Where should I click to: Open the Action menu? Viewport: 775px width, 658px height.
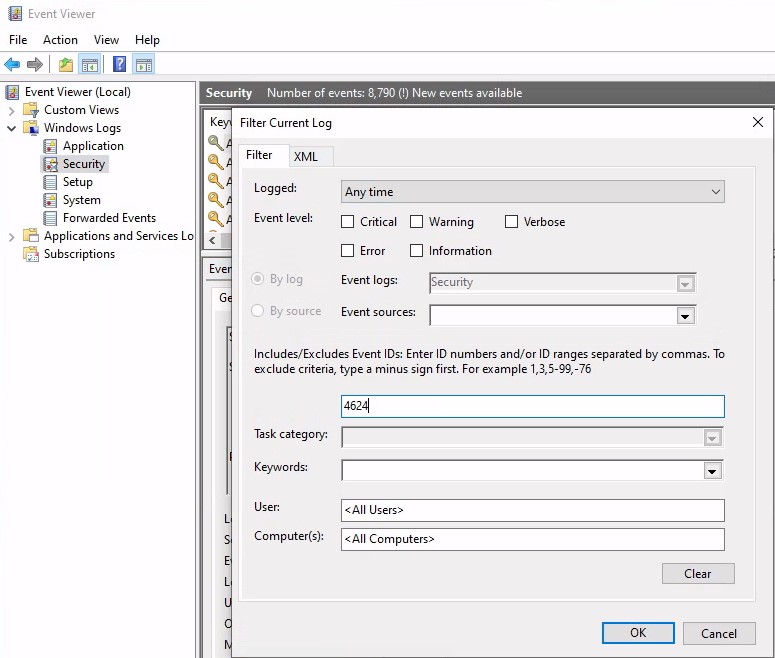pyautogui.click(x=60, y=40)
